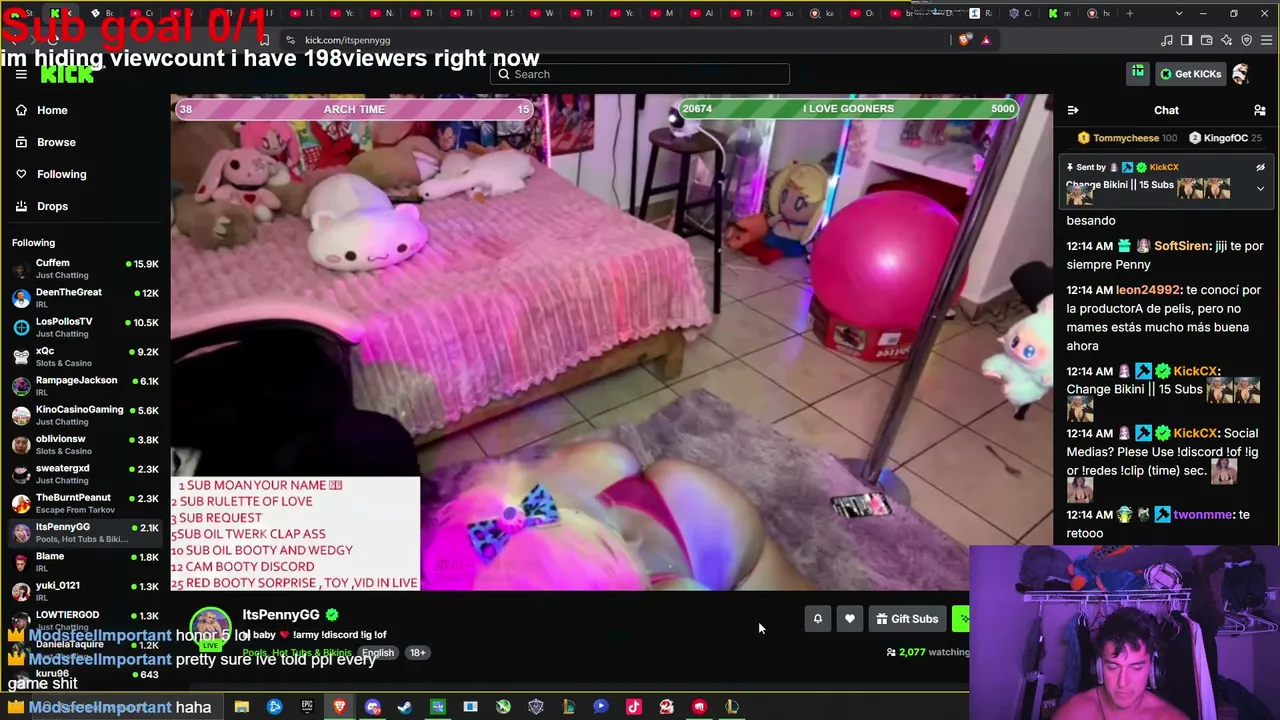
Task: Open the browser main menu
Action: (1267, 40)
